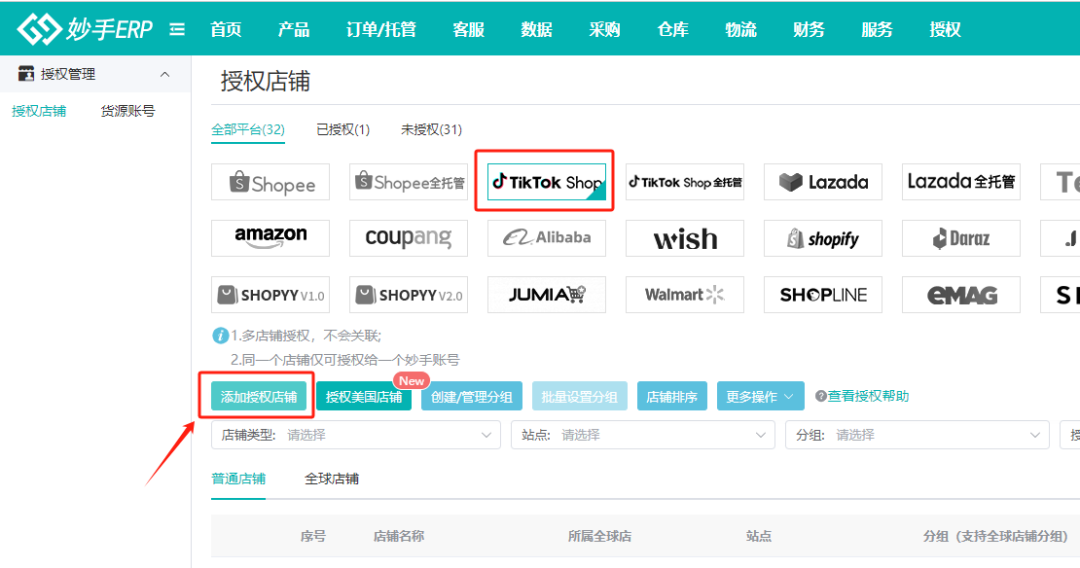Screen dimensions: 1080x568
Task: Select the coupang platform tile
Action: click(408, 238)
